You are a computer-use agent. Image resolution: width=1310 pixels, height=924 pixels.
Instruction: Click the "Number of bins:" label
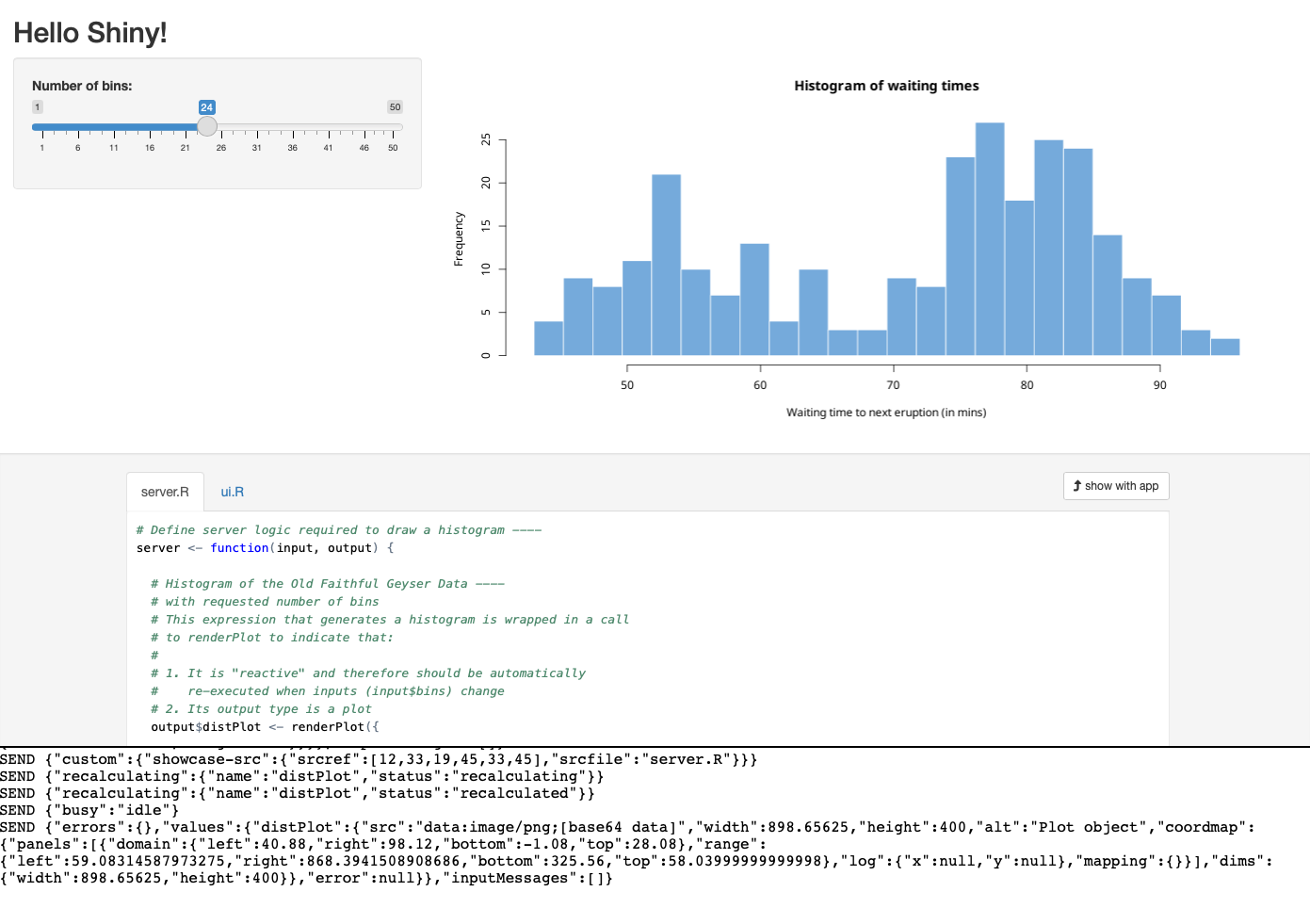(x=82, y=86)
